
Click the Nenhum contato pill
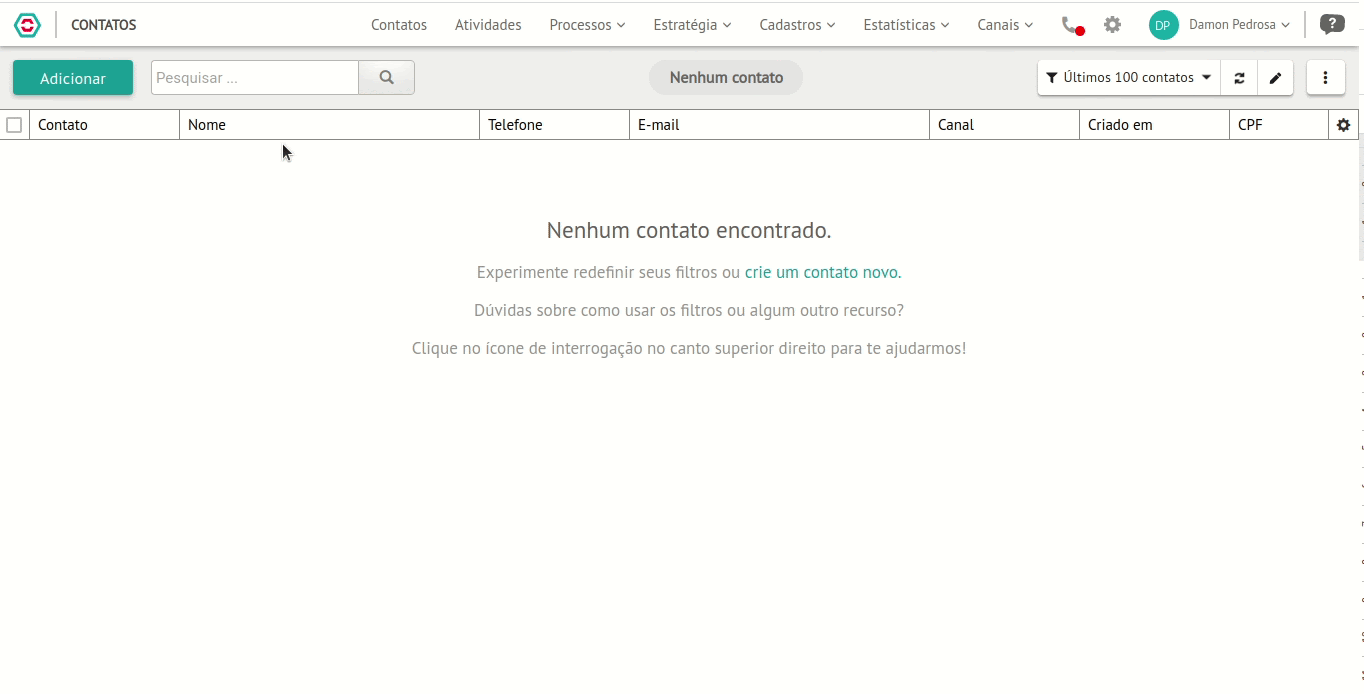(x=726, y=78)
